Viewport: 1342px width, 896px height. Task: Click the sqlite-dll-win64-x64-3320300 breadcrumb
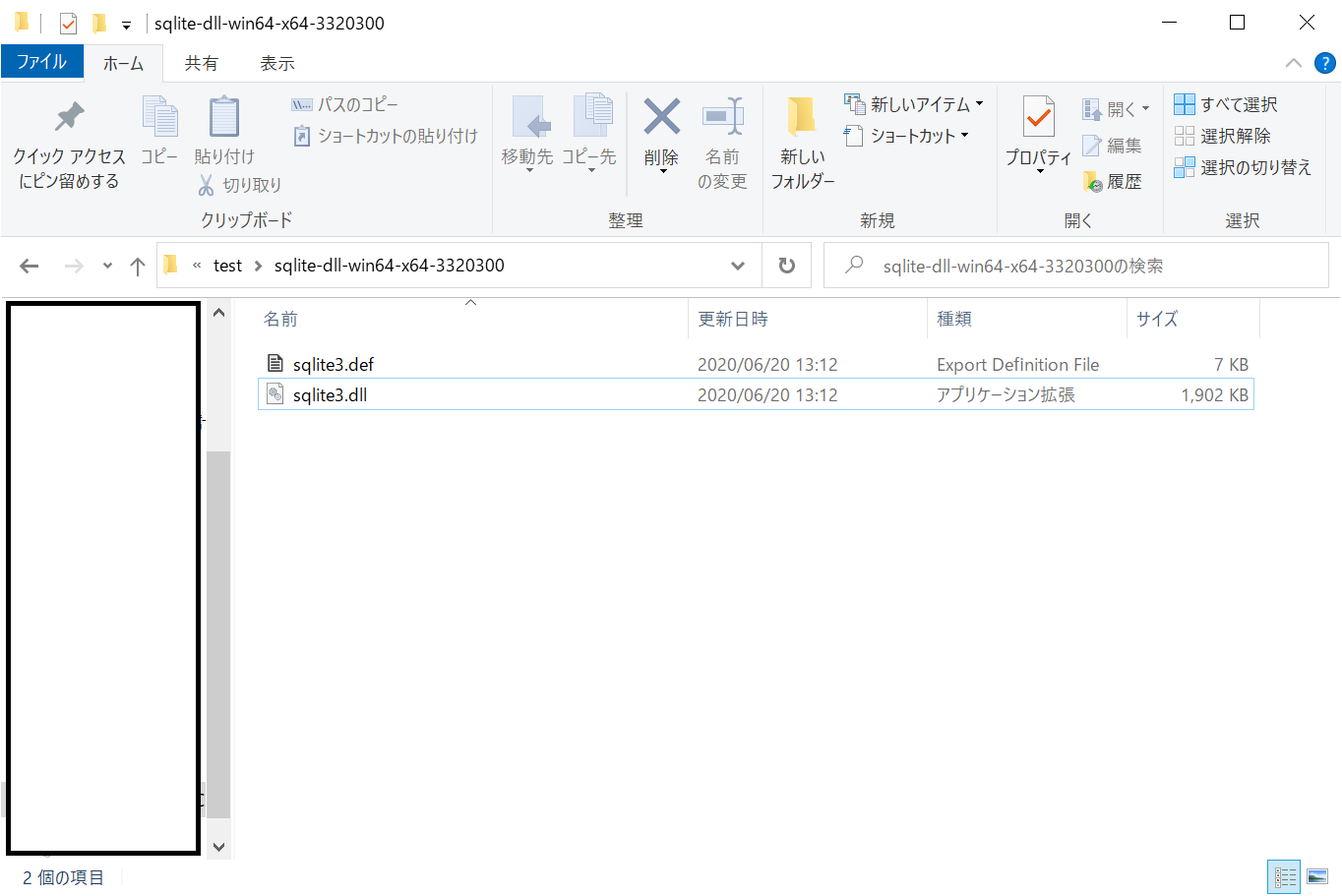(390, 266)
